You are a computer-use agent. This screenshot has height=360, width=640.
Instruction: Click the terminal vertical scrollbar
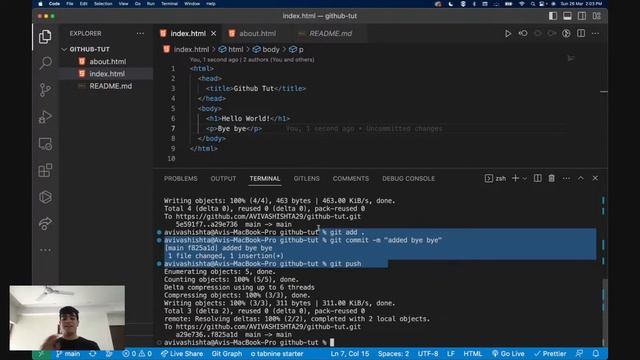[x=604, y=312]
